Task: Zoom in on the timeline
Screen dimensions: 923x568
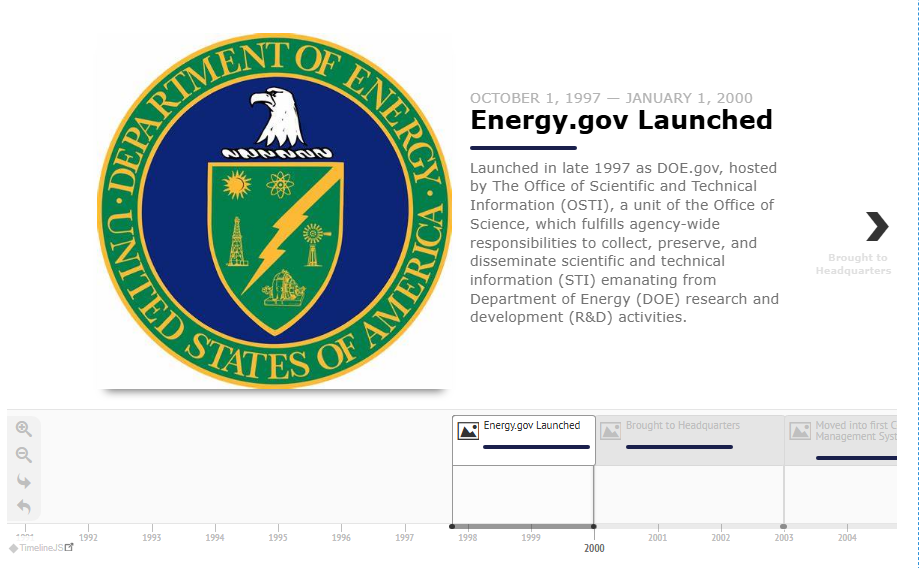Action: (x=24, y=429)
